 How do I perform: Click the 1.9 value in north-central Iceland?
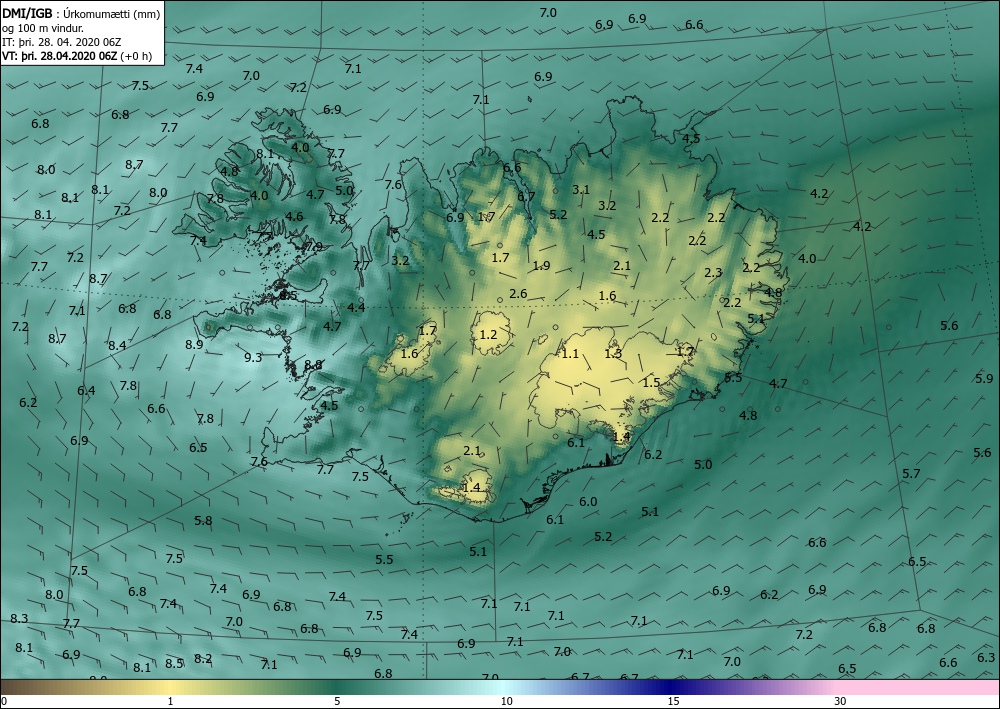pyautogui.click(x=541, y=265)
